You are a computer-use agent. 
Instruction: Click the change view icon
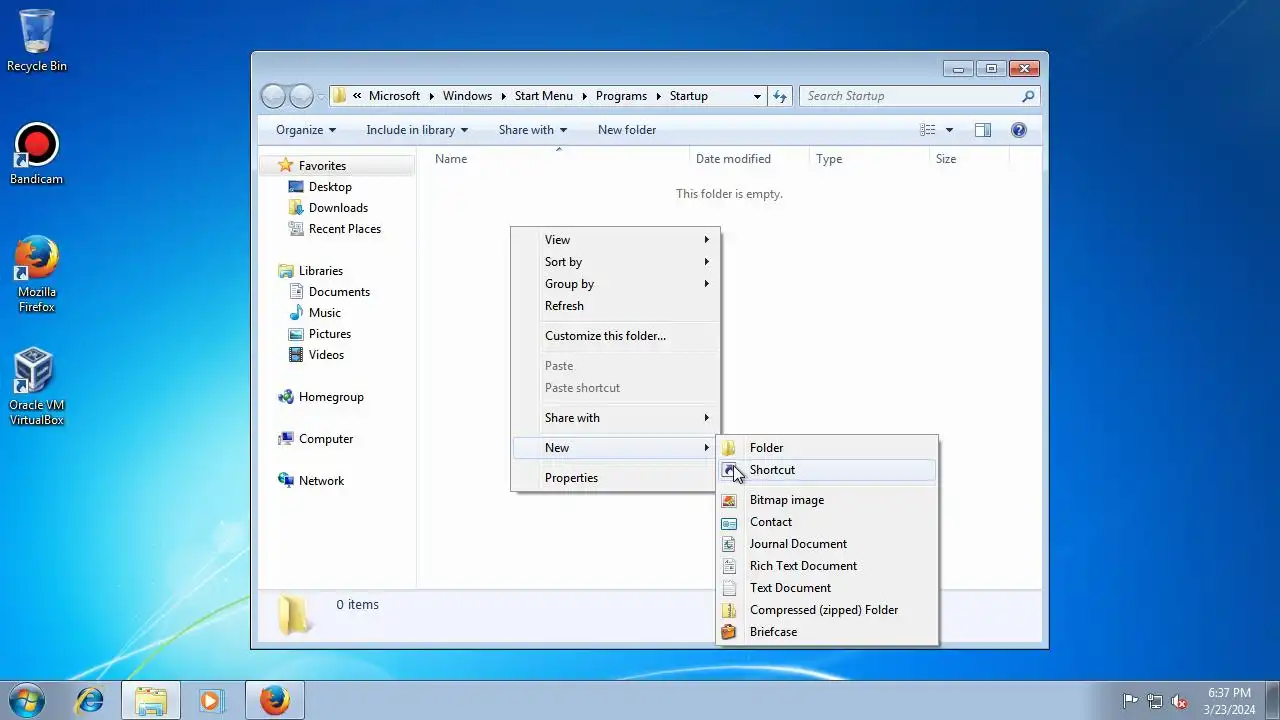click(x=927, y=130)
